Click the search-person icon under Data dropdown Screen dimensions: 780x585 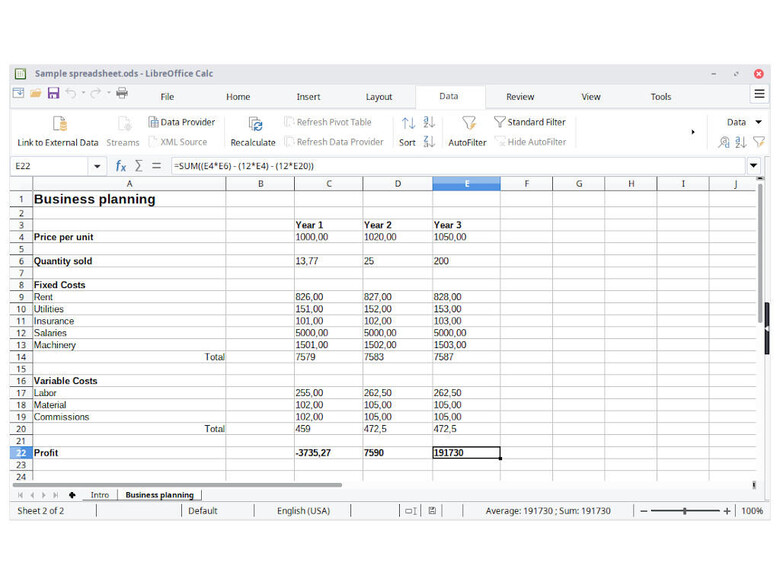pyautogui.click(x=724, y=142)
